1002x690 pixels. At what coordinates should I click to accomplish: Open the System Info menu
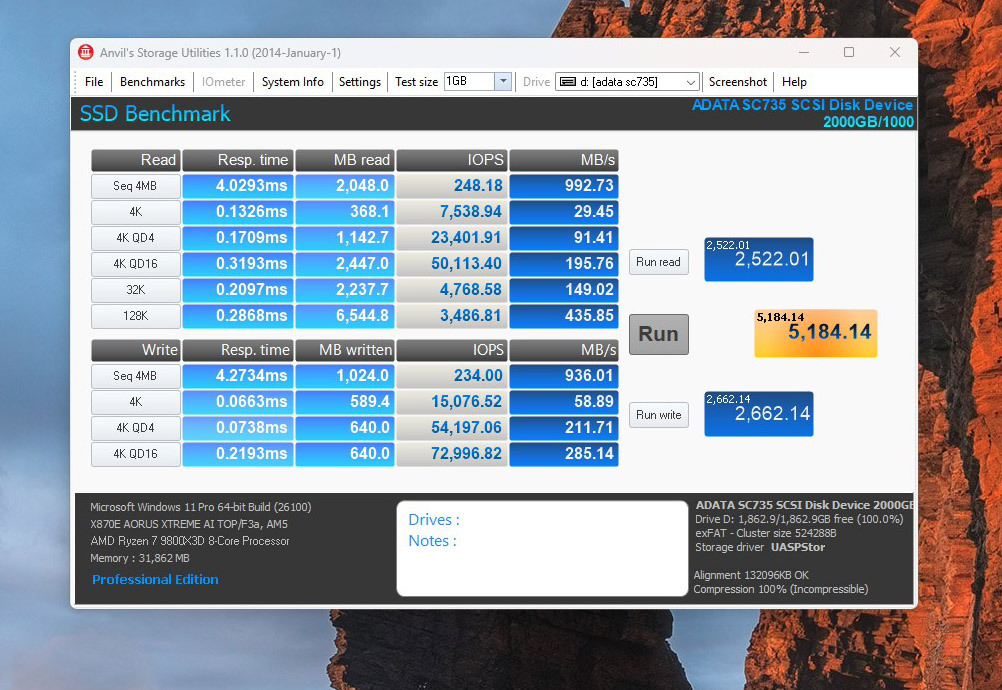coord(292,82)
